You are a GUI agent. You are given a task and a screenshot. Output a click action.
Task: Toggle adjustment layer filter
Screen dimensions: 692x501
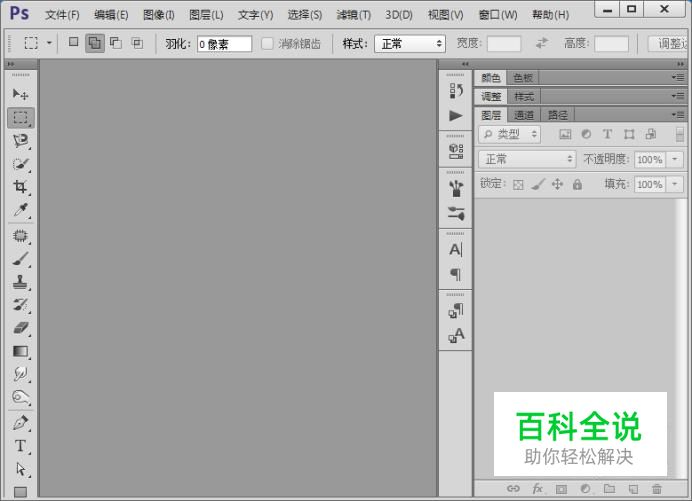coord(586,134)
